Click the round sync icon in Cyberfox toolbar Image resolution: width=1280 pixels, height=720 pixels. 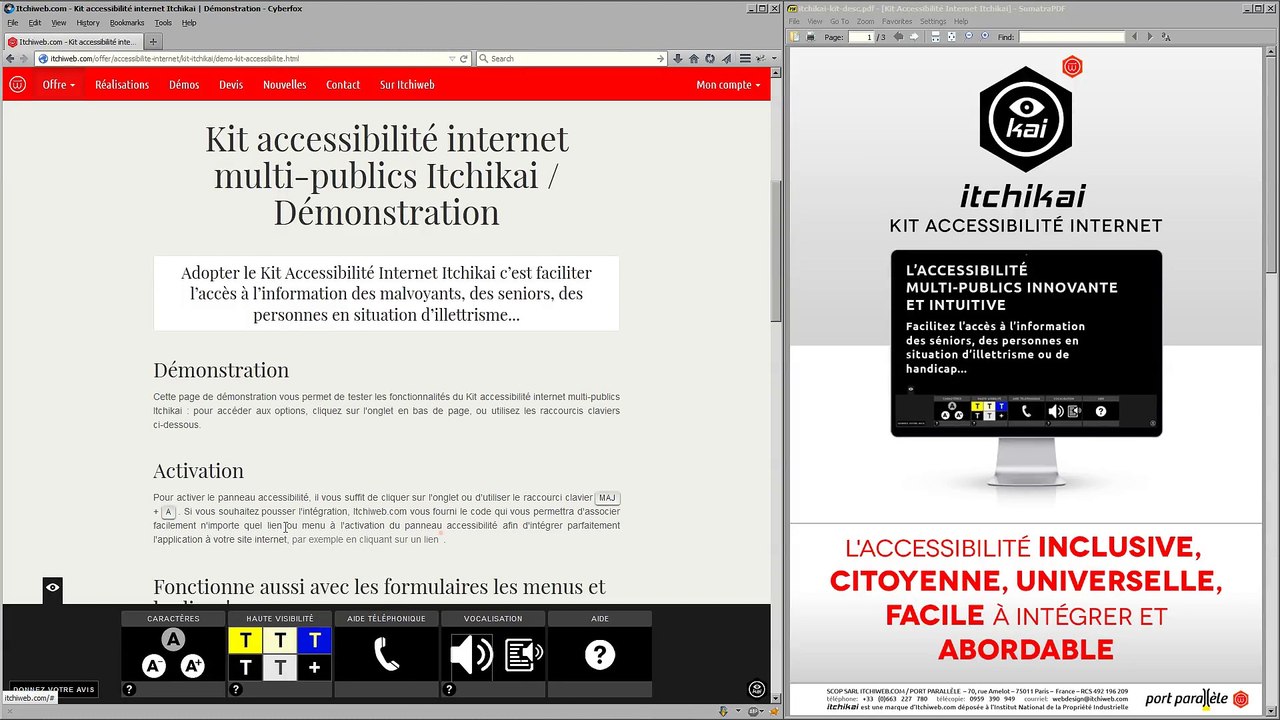click(x=710, y=59)
